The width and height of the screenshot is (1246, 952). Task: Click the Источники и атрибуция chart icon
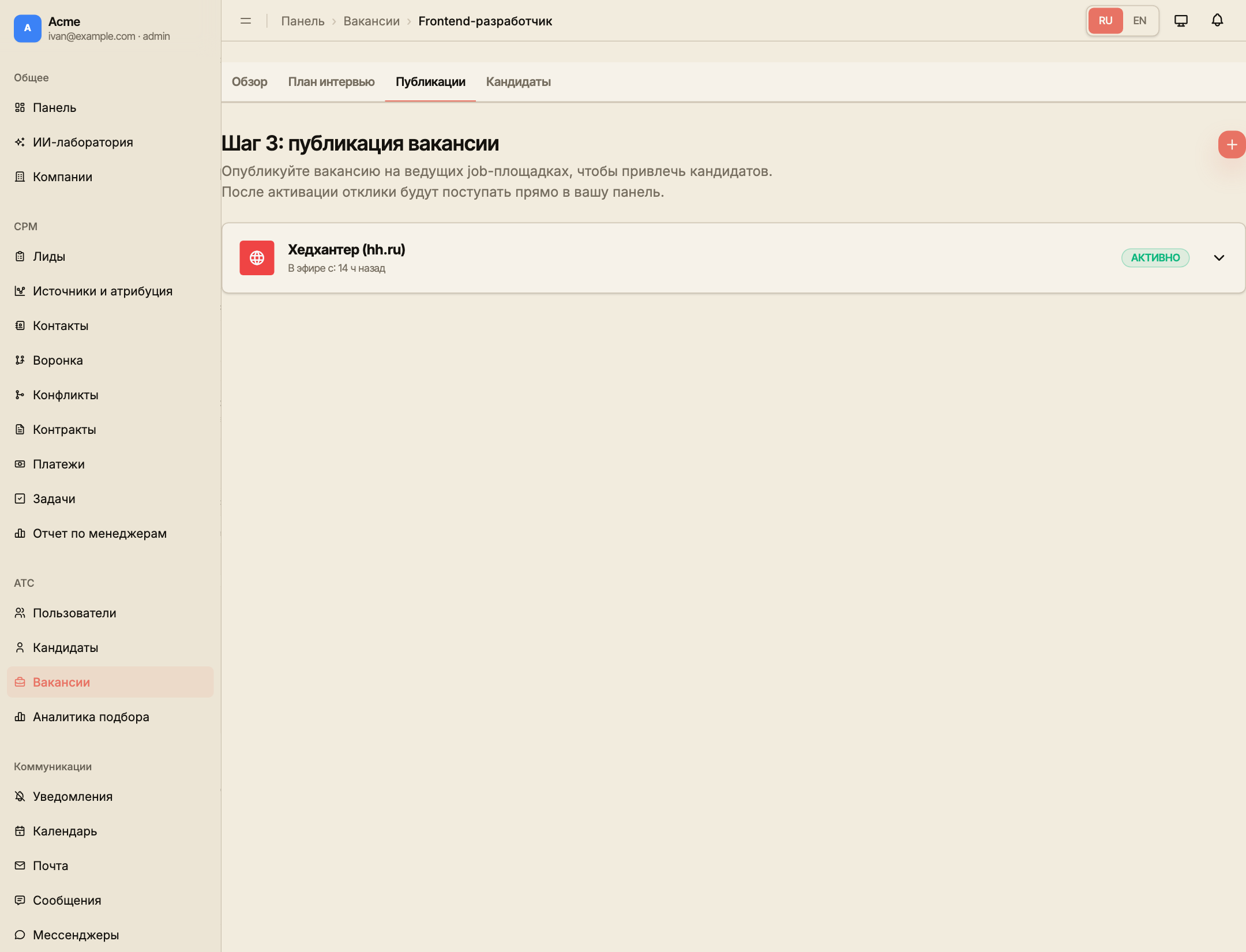(20, 291)
